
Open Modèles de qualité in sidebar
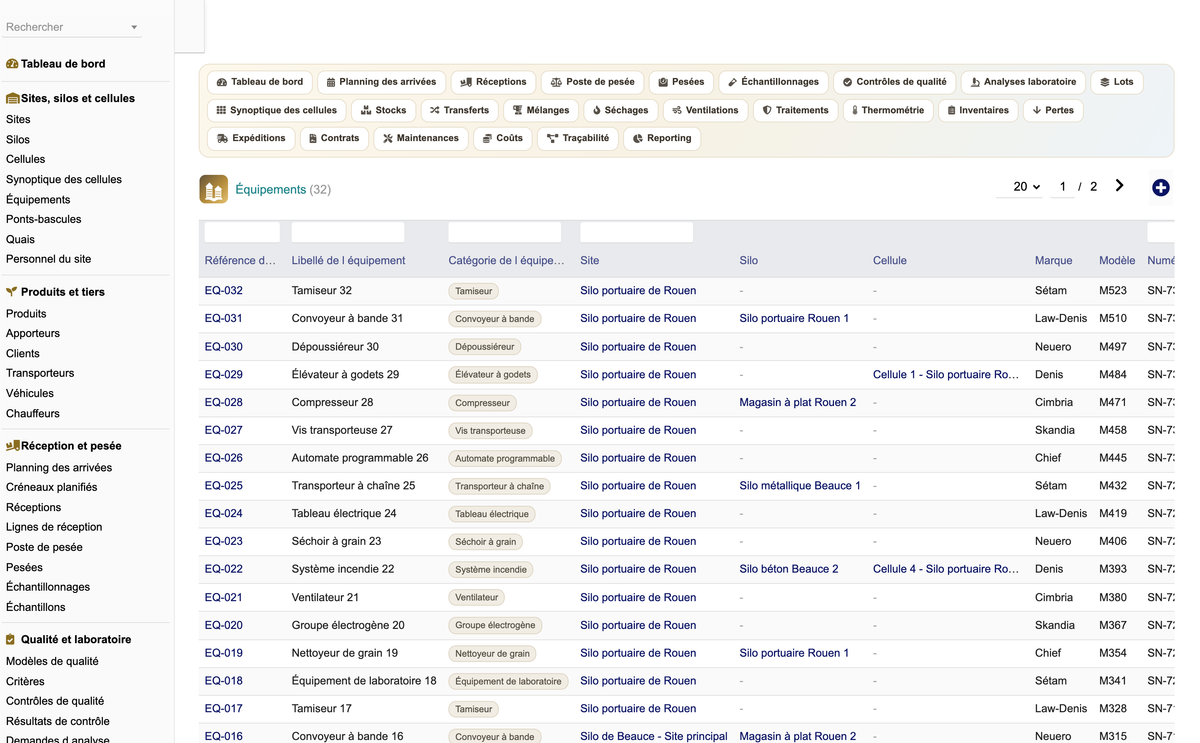52,661
